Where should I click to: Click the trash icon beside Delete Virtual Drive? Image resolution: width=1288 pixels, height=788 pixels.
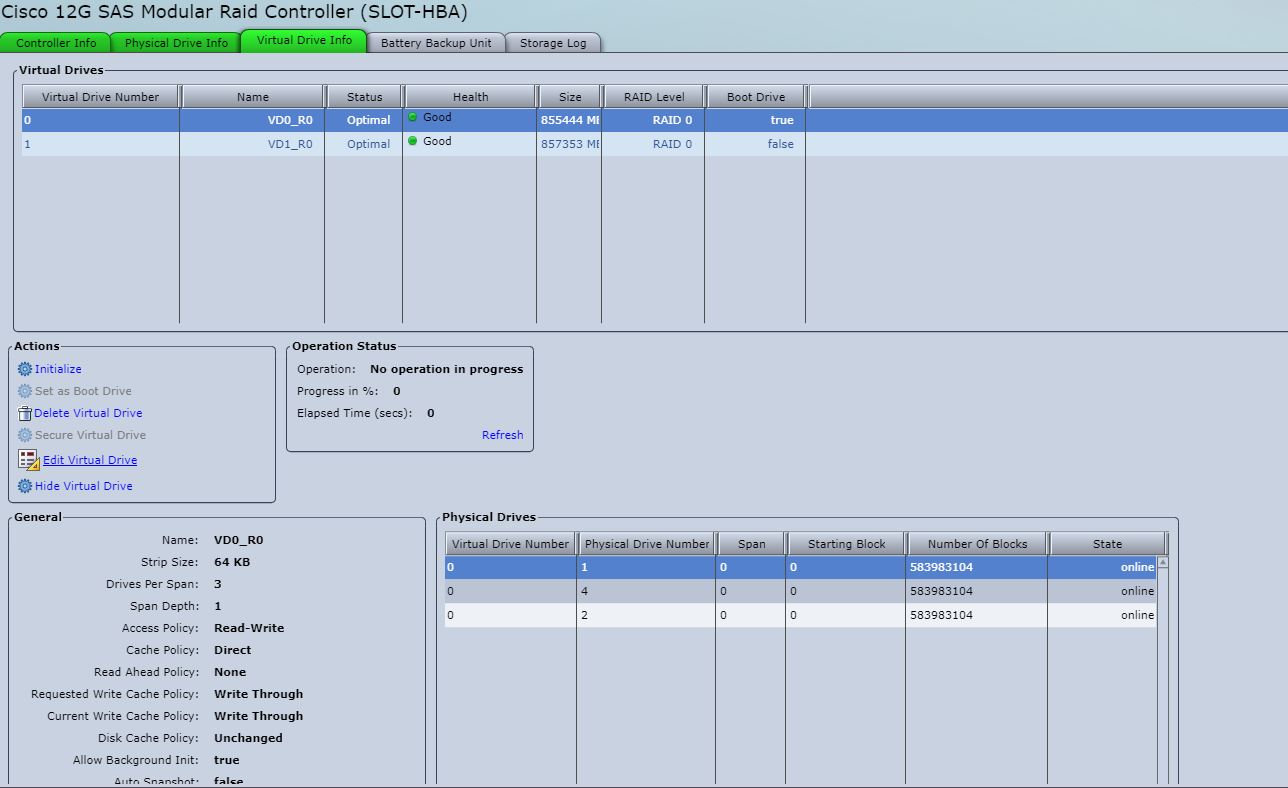click(24, 413)
